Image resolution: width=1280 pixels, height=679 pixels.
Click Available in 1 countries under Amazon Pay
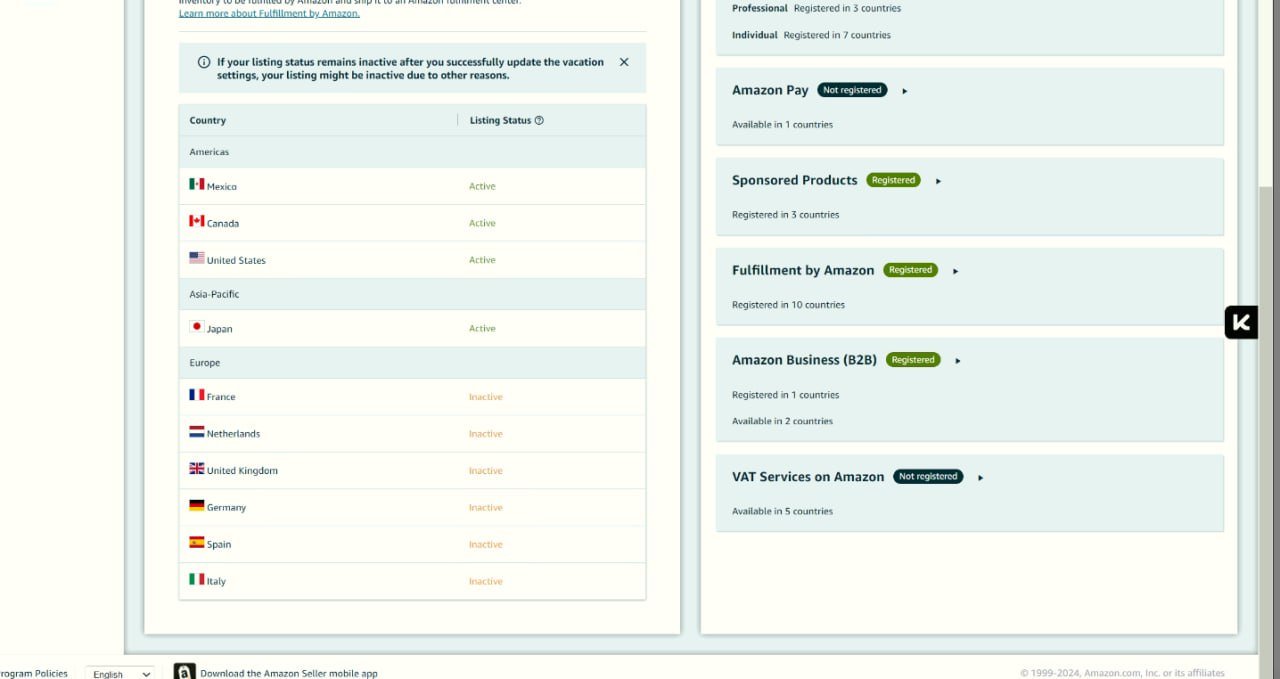click(x=782, y=125)
